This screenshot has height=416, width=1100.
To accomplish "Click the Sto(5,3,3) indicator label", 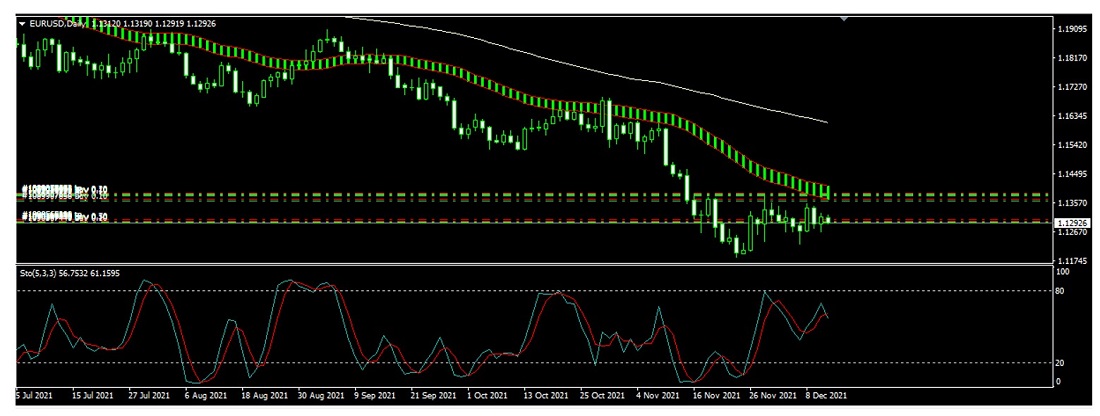I will [x=42, y=271].
